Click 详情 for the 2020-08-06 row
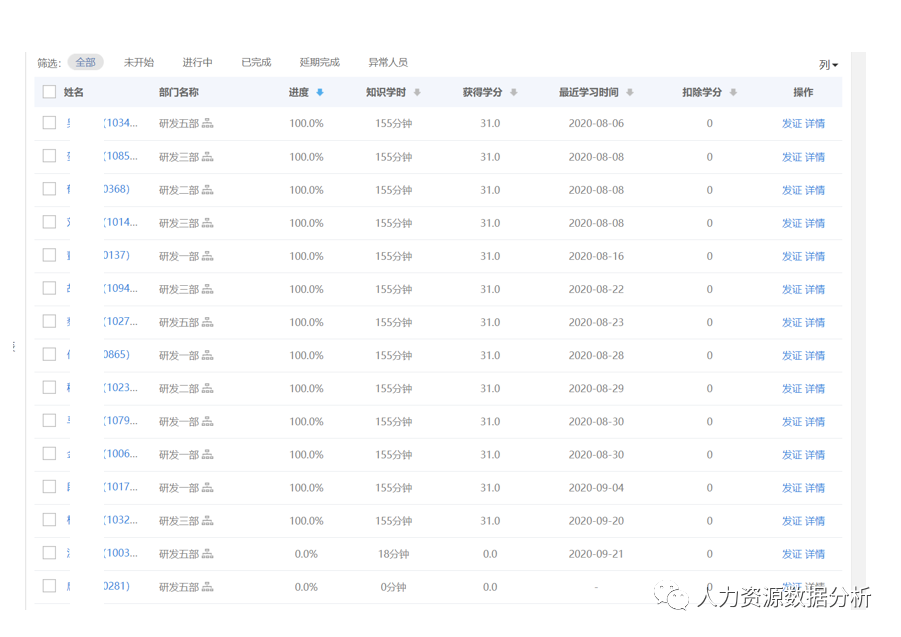The image size is (901, 637). pyautogui.click(x=815, y=123)
